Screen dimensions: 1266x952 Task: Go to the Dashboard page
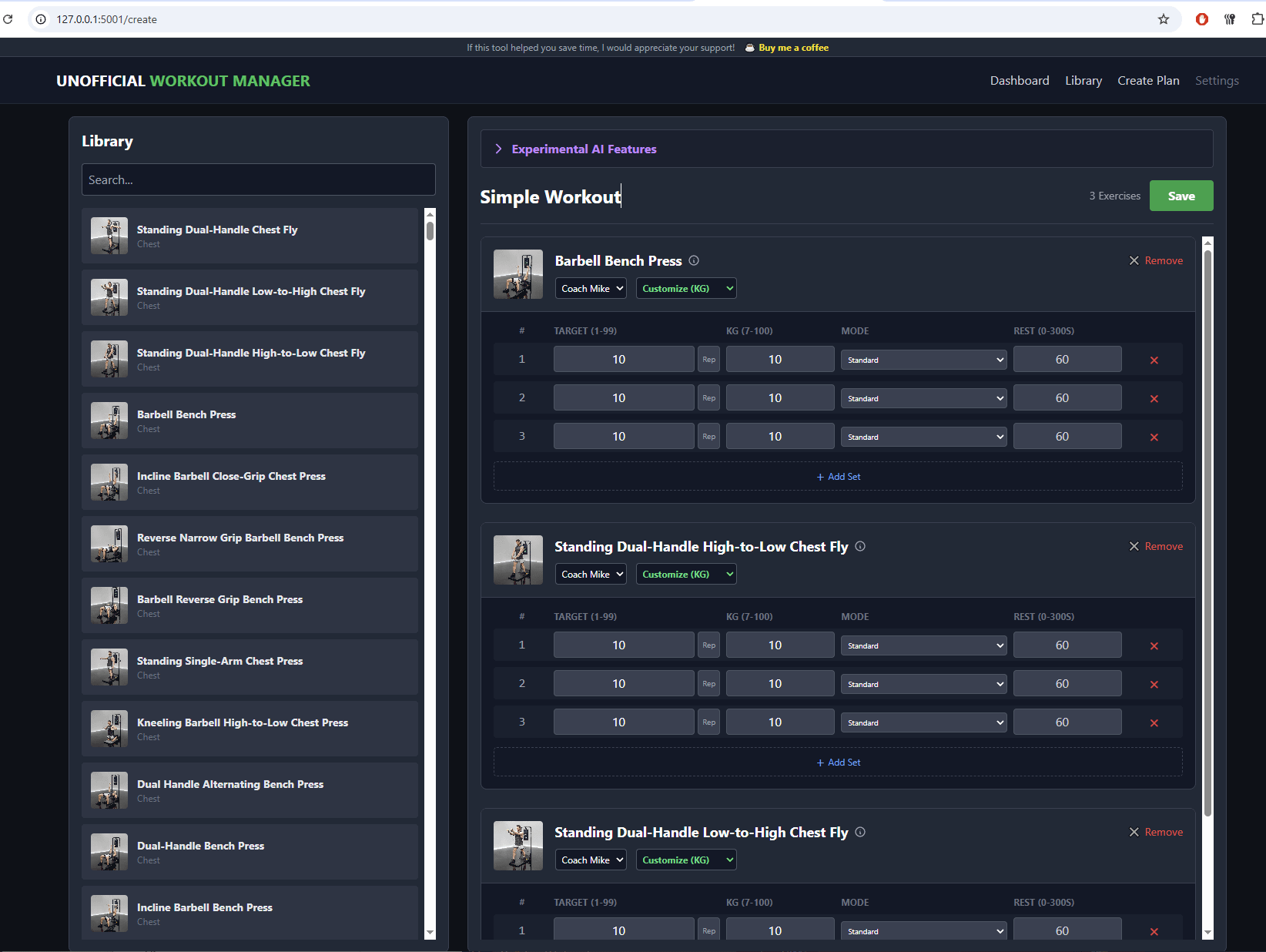coord(1019,81)
